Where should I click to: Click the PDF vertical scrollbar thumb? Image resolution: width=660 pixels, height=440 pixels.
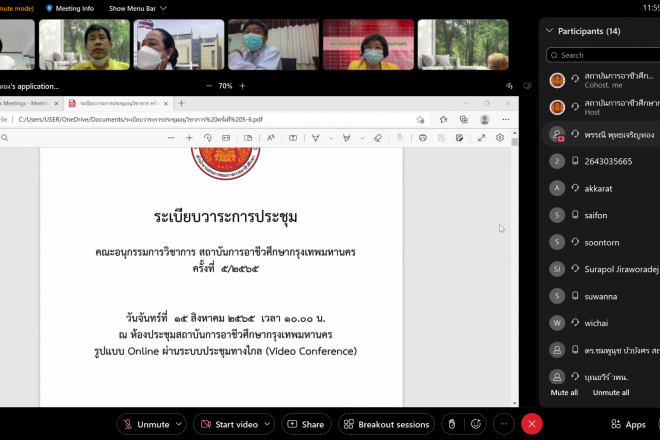click(514, 142)
